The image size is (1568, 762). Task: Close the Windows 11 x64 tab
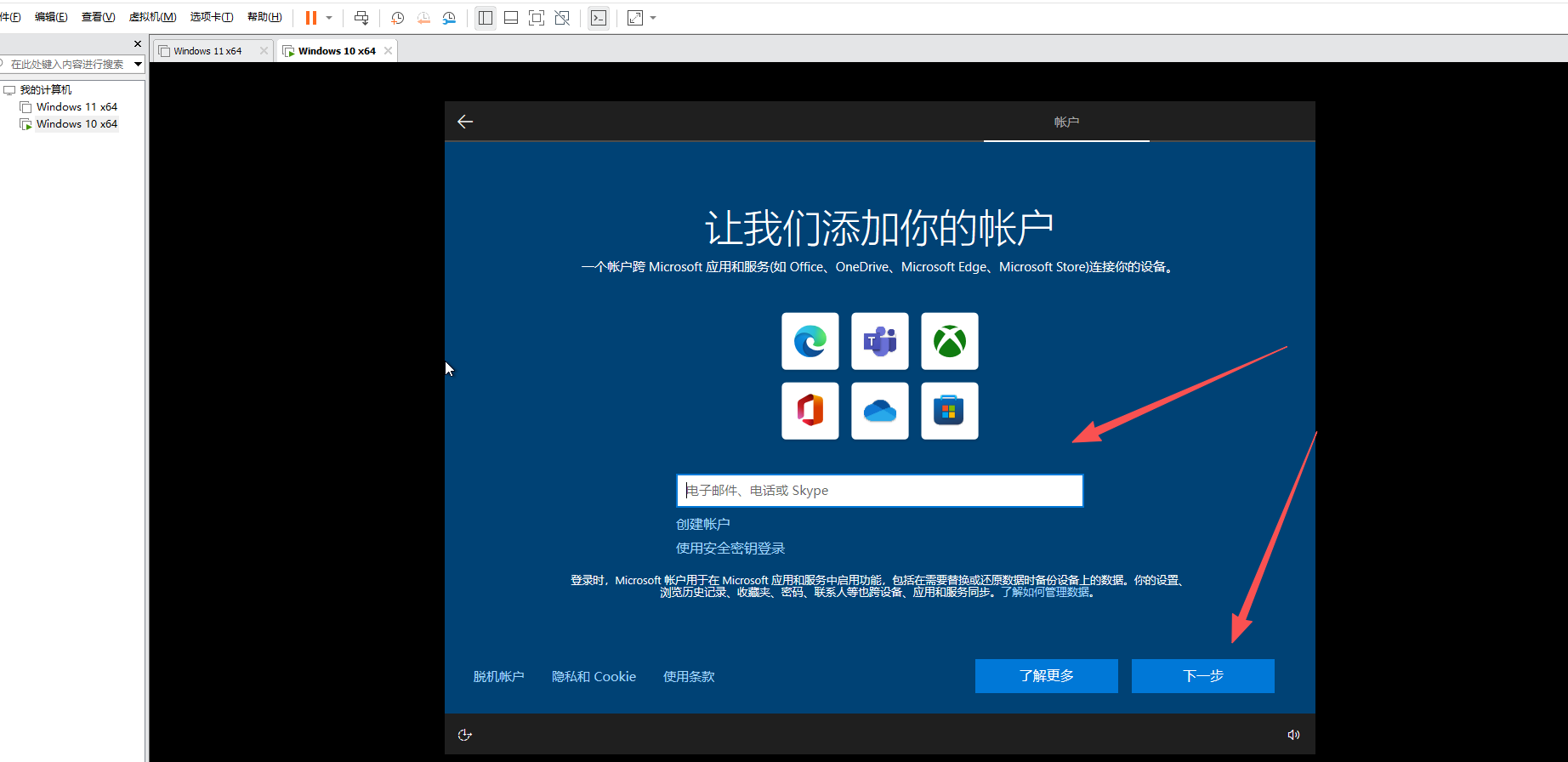[264, 51]
